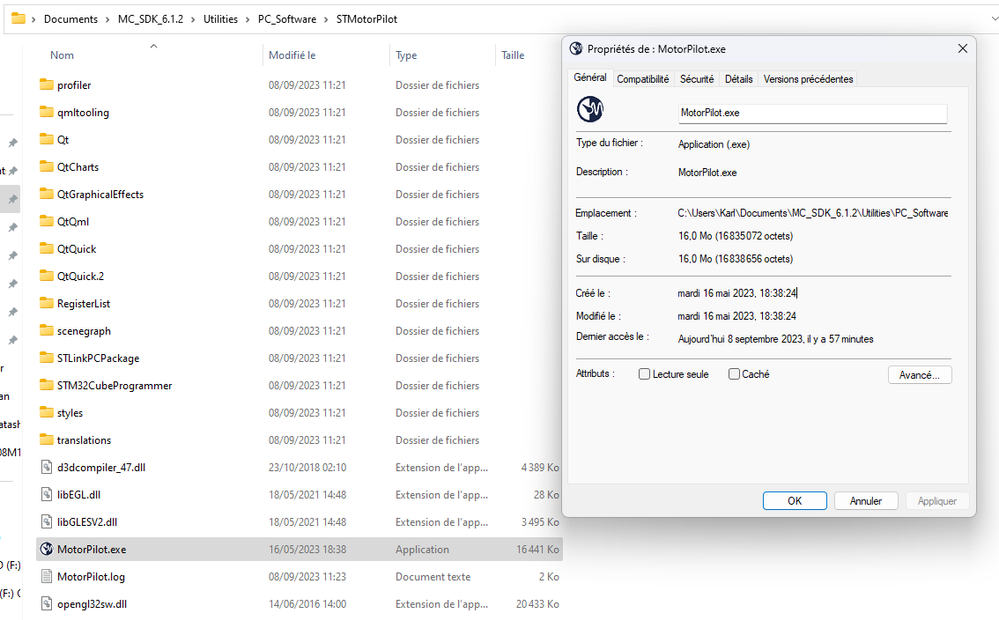Click the STLinkPCPackage folder icon
999x620 pixels.
47,358
